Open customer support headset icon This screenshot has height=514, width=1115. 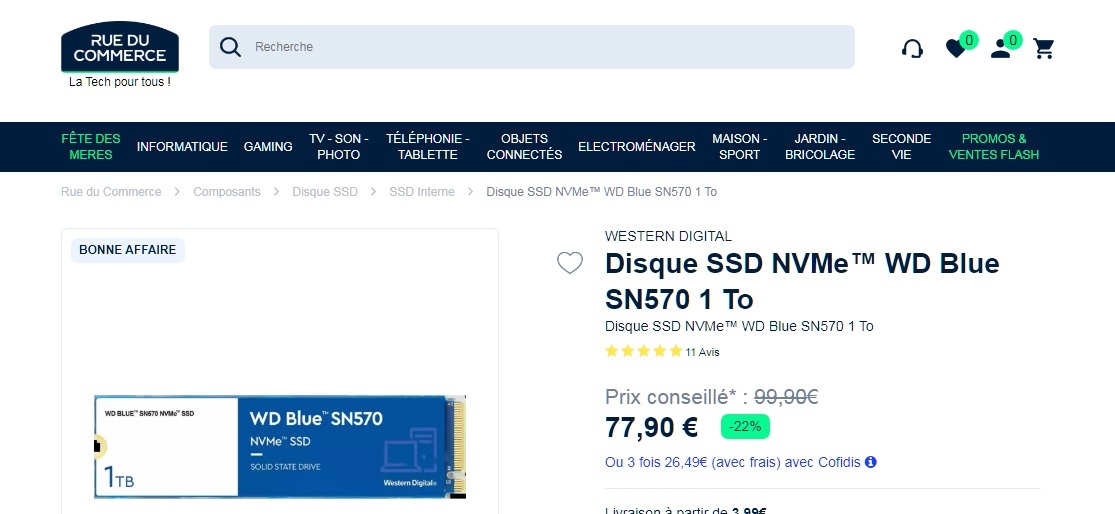click(x=912, y=48)
